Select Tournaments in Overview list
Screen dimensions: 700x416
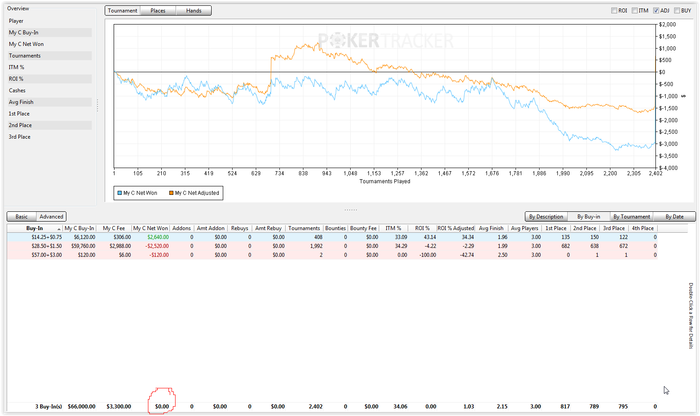50,56
